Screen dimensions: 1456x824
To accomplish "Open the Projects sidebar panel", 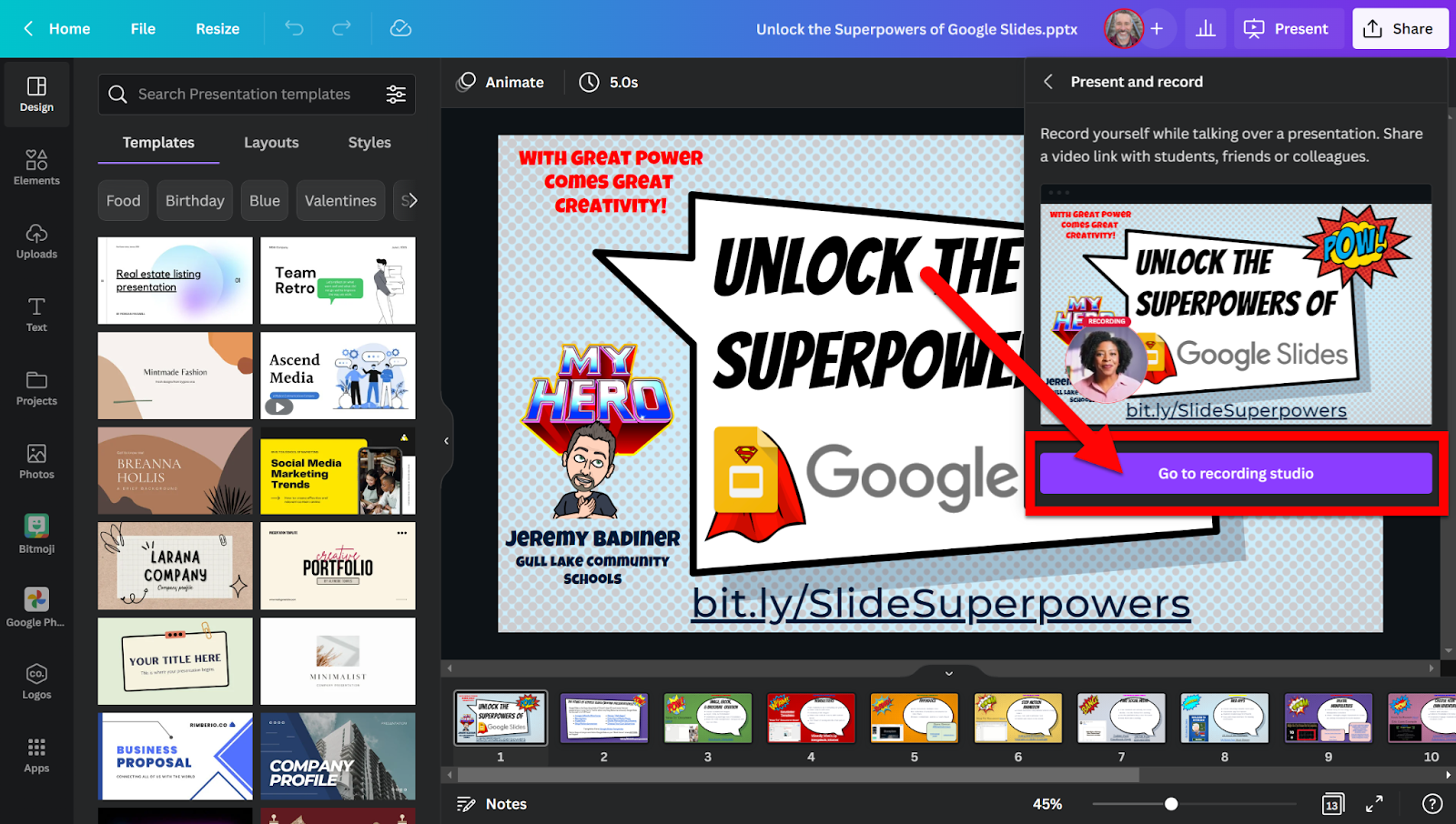I will pyautogui.click(x=36, y=388).
